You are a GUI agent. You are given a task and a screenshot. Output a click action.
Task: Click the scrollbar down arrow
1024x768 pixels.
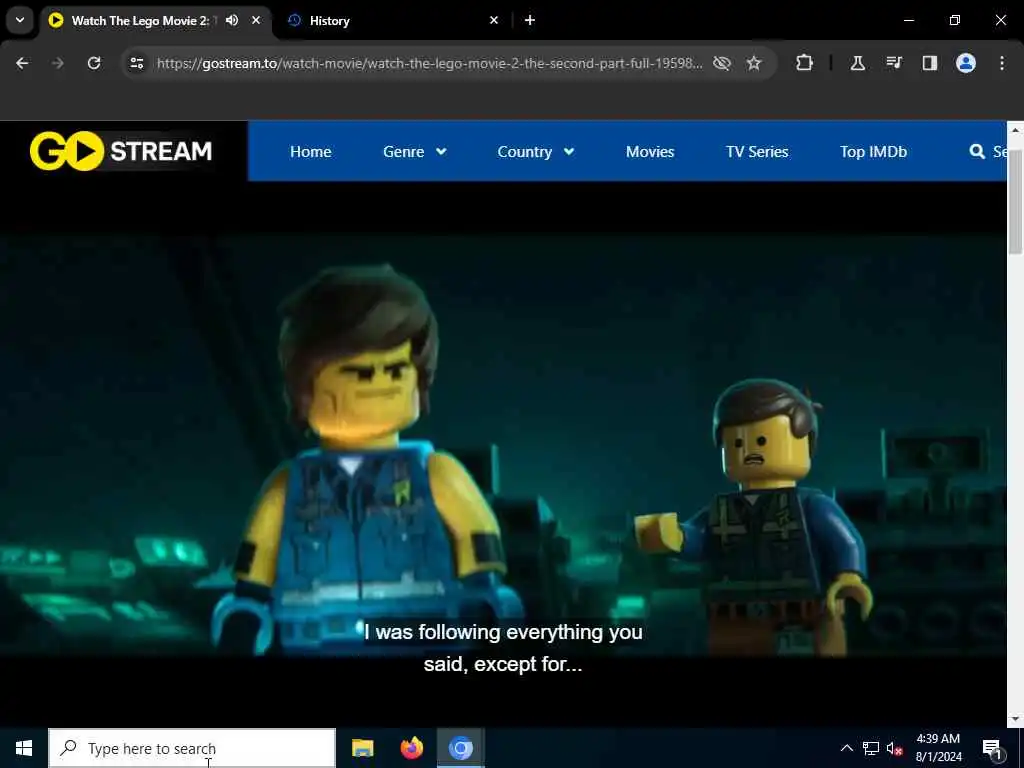point(1015,718)
